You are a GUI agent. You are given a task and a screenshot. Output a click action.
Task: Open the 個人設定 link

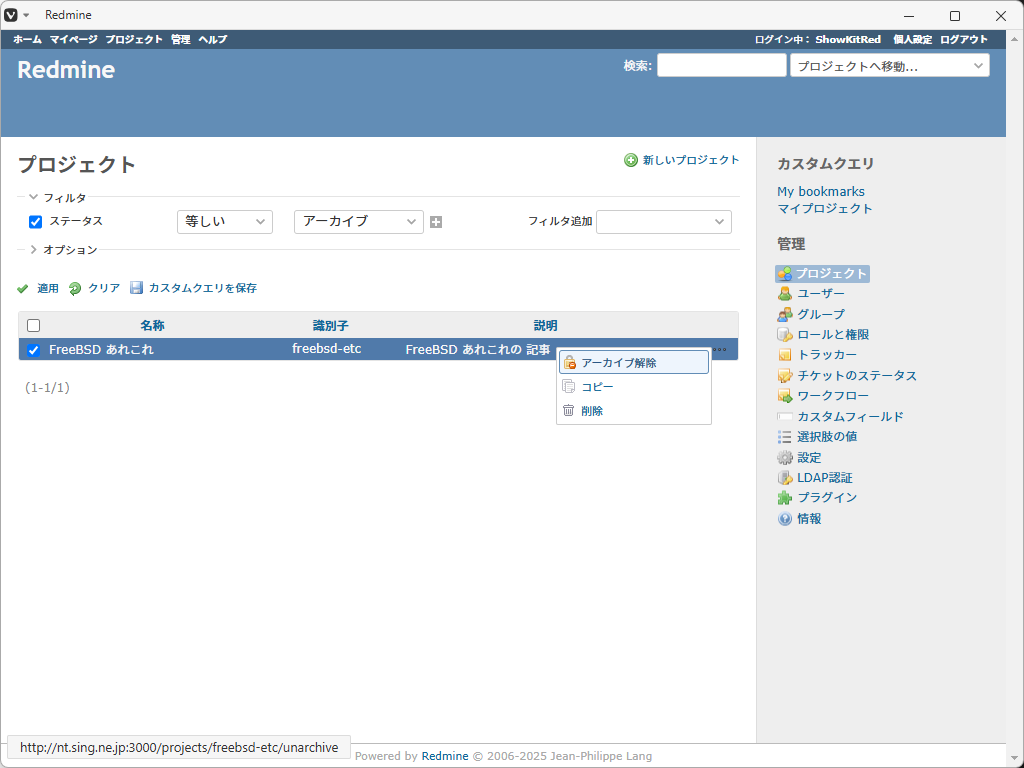pos(912,39)
